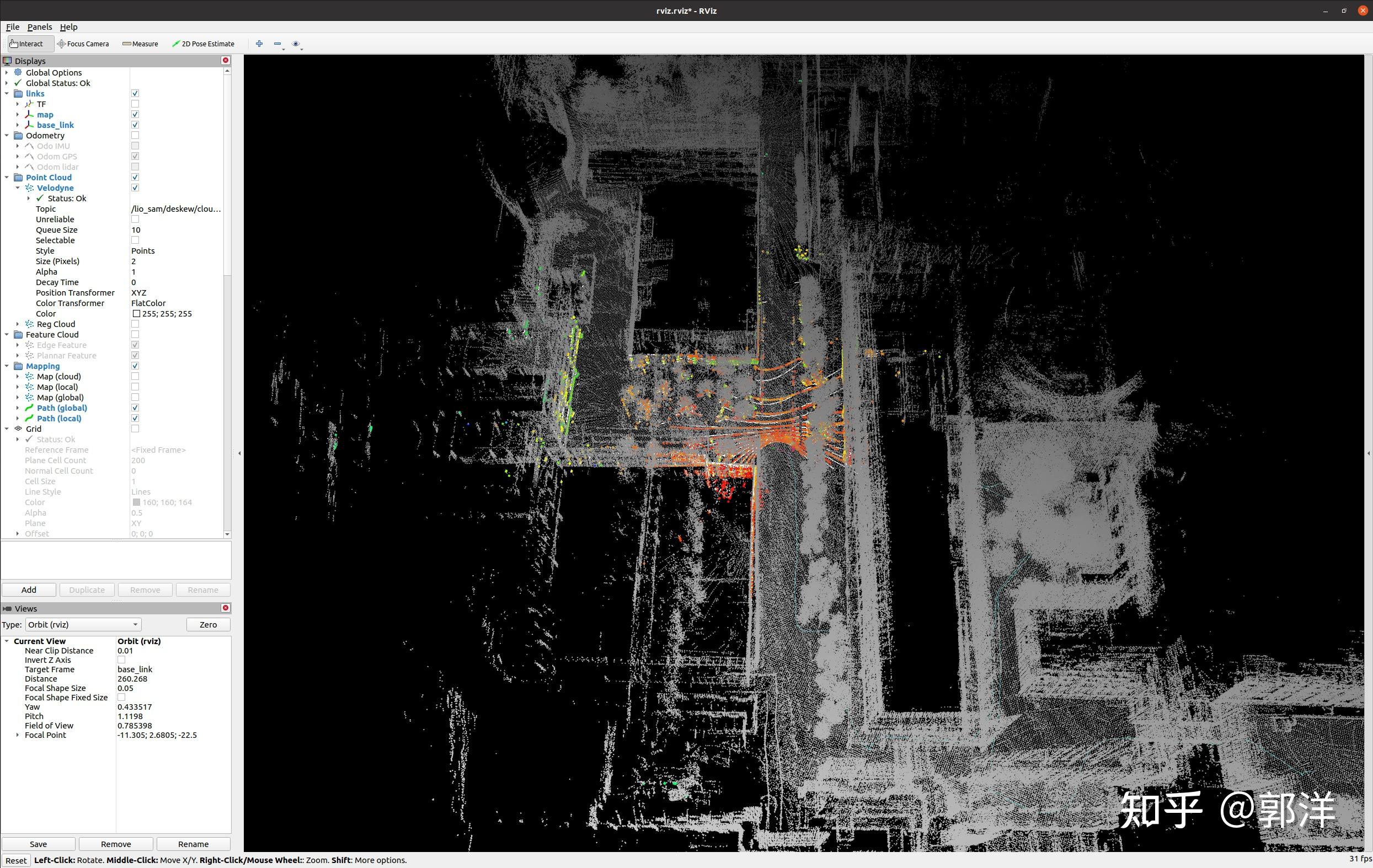Expand the Reg Cloud display
The image size is (1373, 868).
click(x=18, y=324)
